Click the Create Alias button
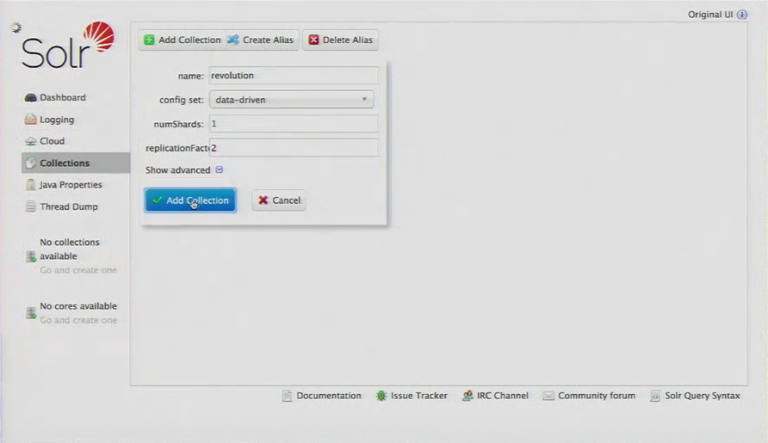 coord(260,40)
